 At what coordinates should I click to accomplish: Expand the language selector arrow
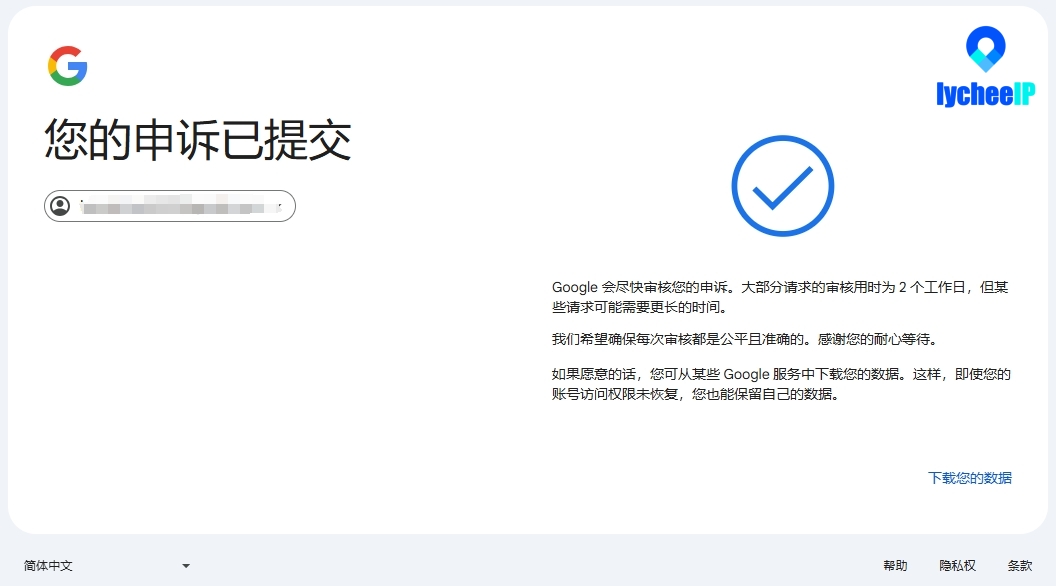click(x=186, y=566)
